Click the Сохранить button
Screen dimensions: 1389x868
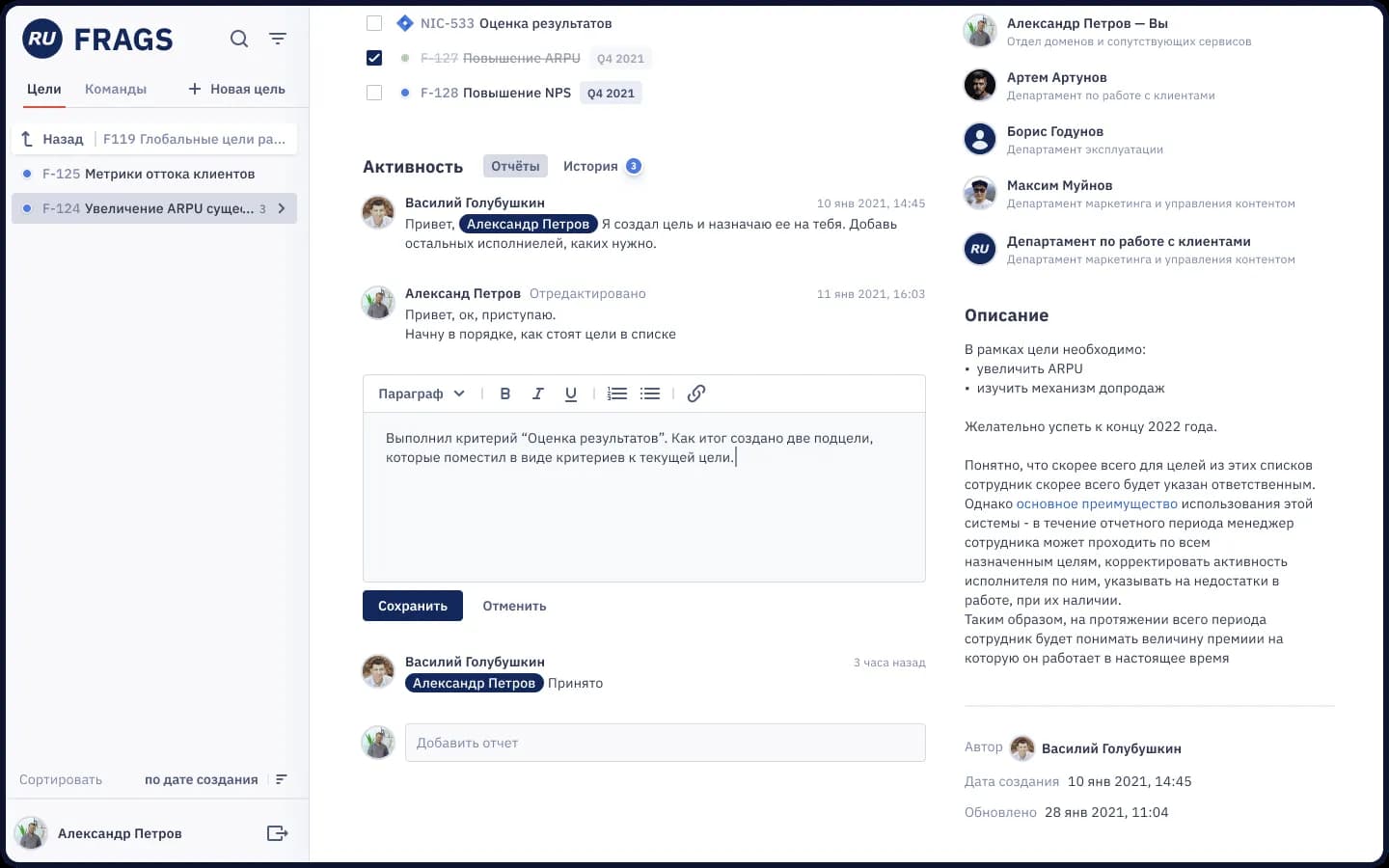pyautogui.click(x=413, y=606)
